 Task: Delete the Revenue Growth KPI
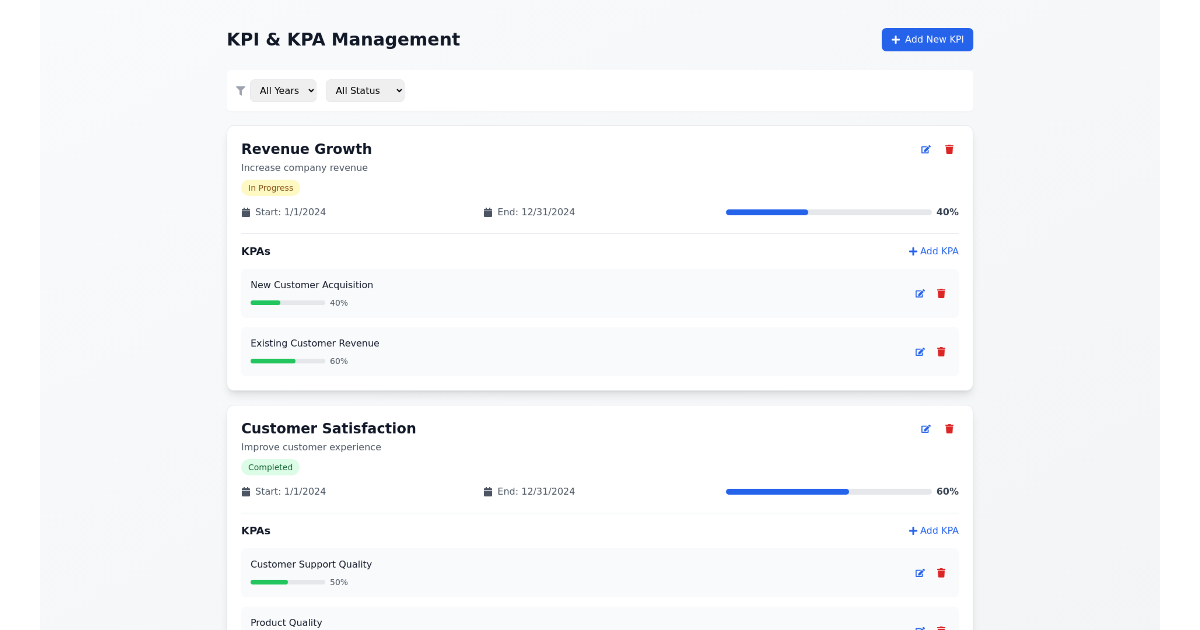(948, 149)
